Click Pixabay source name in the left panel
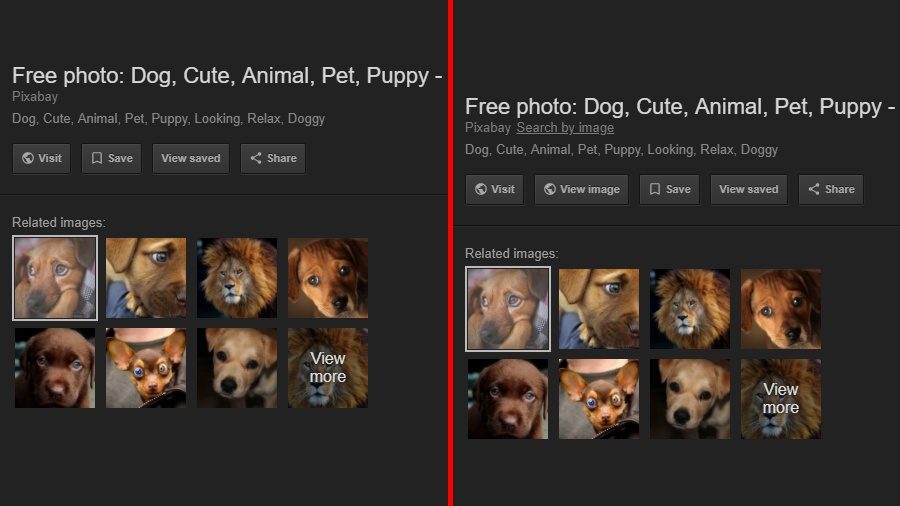Screen dimensions: 900x506 point(35,97)
